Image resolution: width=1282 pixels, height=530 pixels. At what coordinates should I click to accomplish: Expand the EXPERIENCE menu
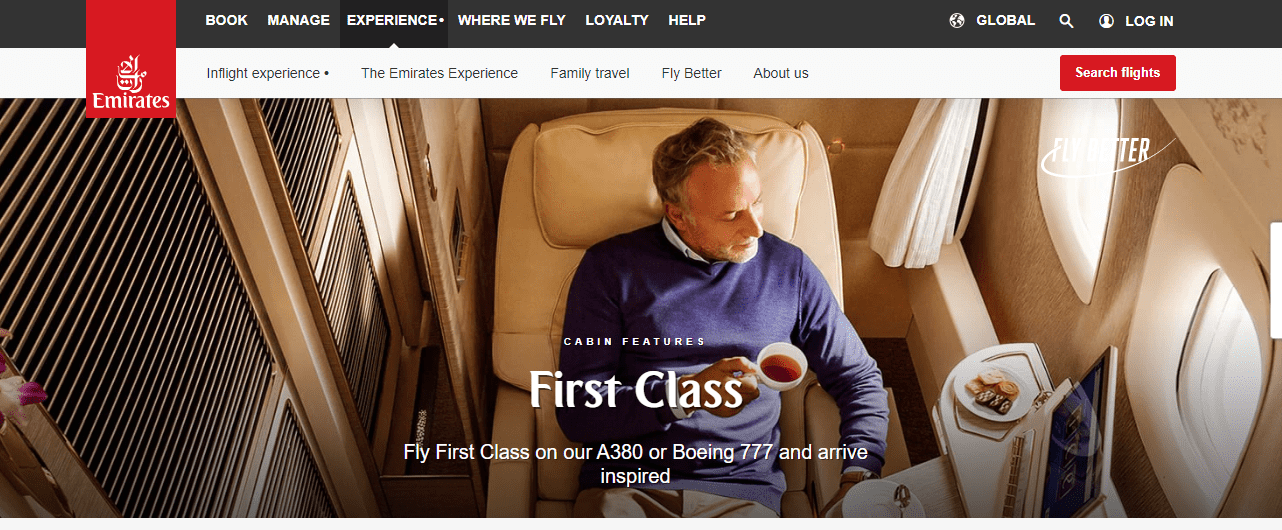click(394, 20)
